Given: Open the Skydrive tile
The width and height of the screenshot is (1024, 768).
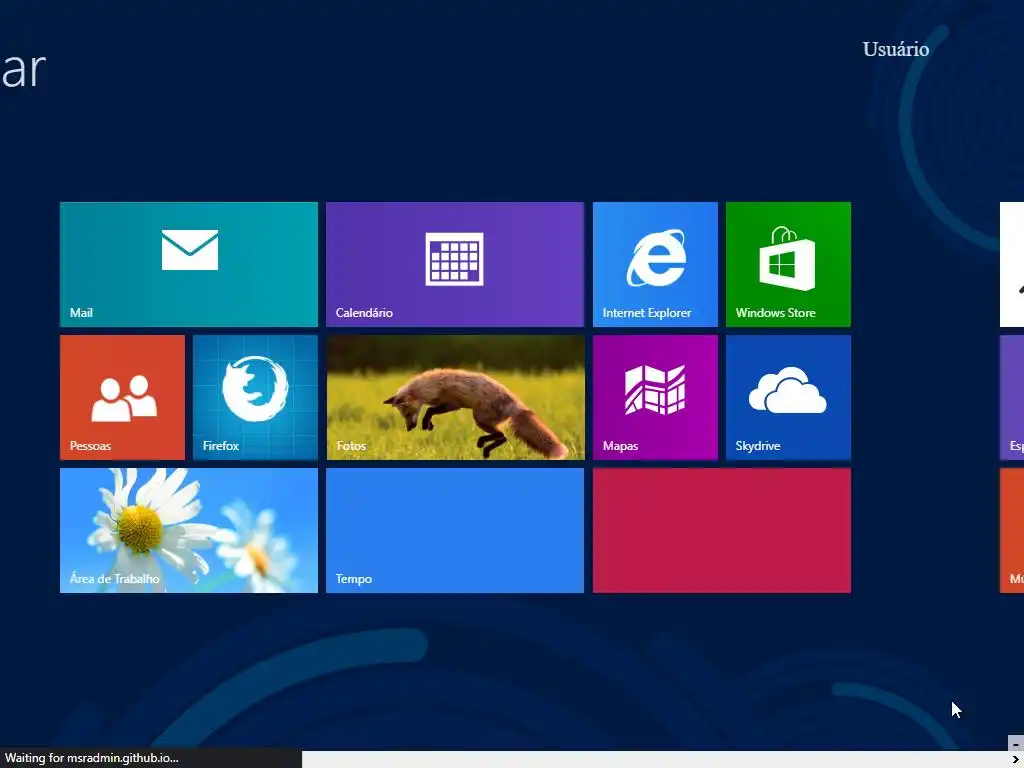Looking at the screenshot, I should tap(788, 398).
